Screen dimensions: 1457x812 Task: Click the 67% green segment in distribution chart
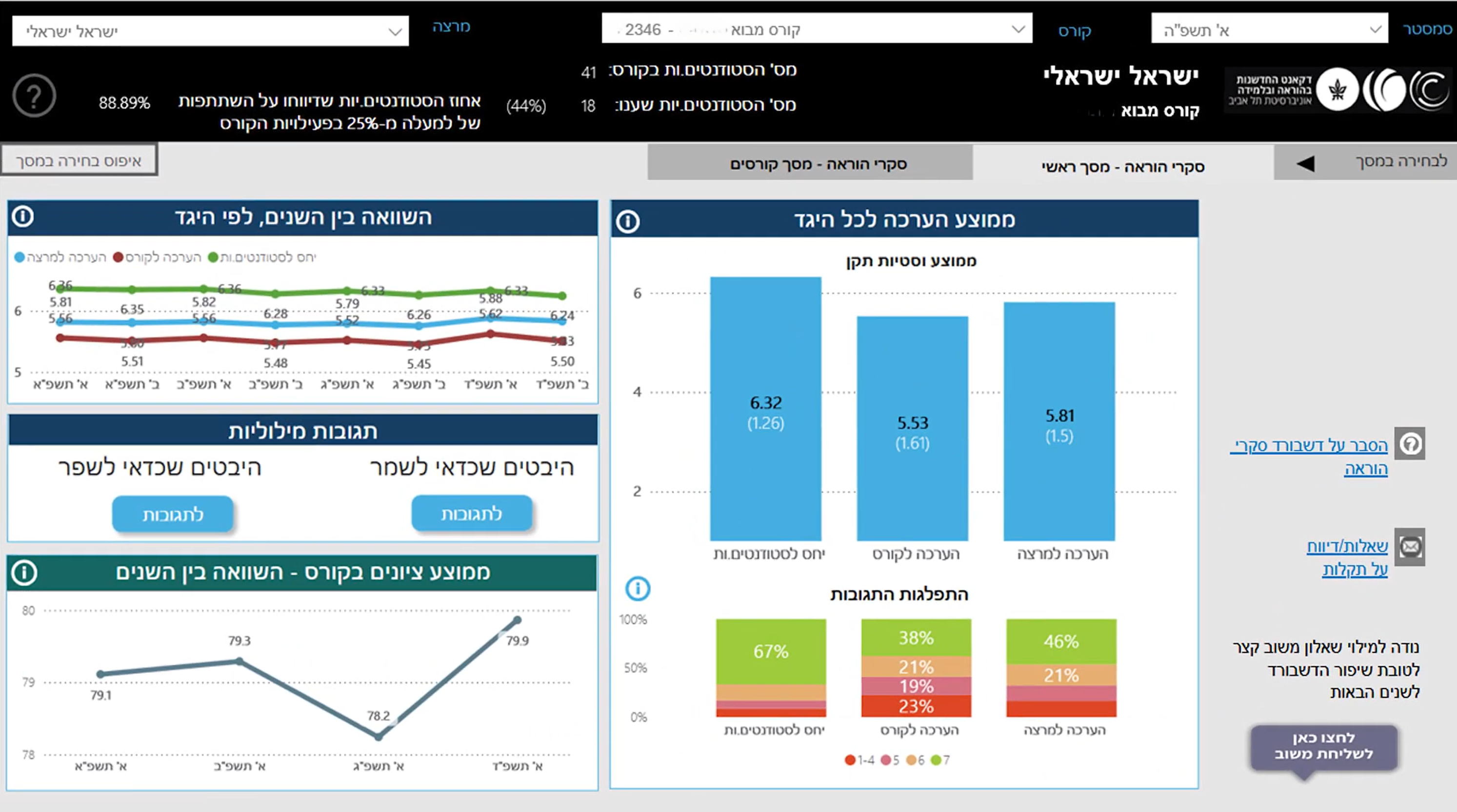771,652
